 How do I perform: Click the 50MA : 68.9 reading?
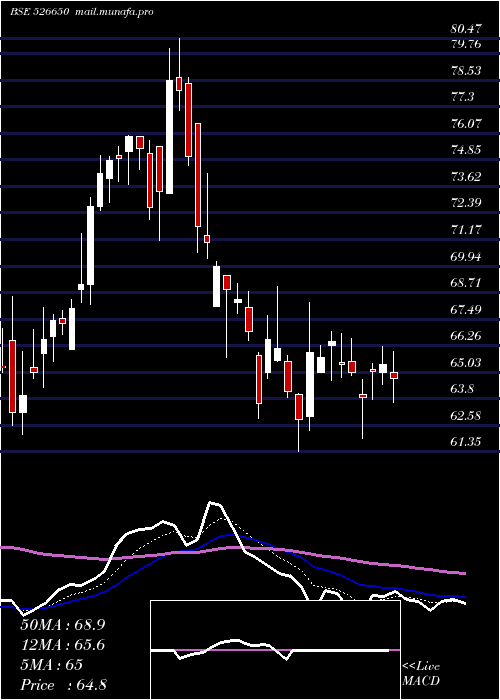click(62, 625)
